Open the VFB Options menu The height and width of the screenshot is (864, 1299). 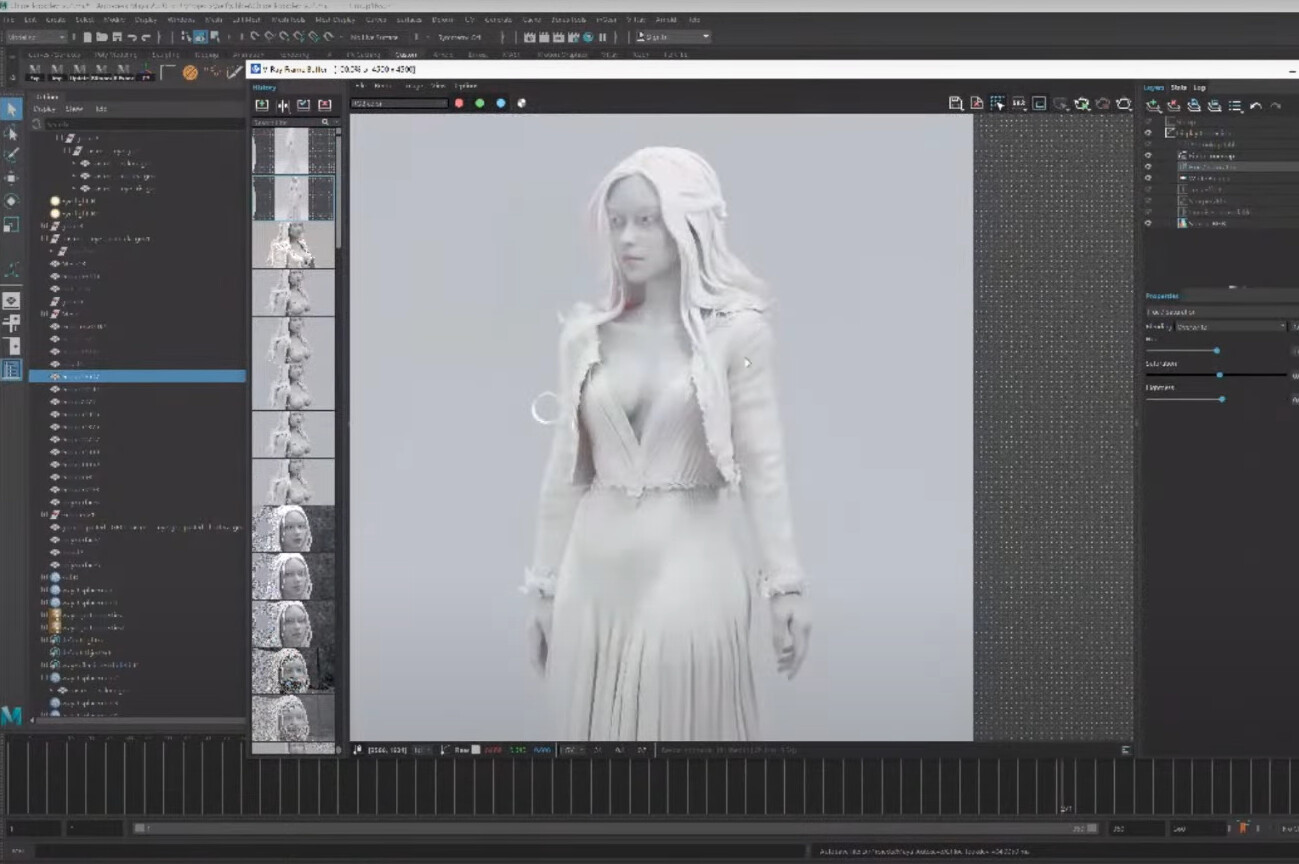click(467, 86)
